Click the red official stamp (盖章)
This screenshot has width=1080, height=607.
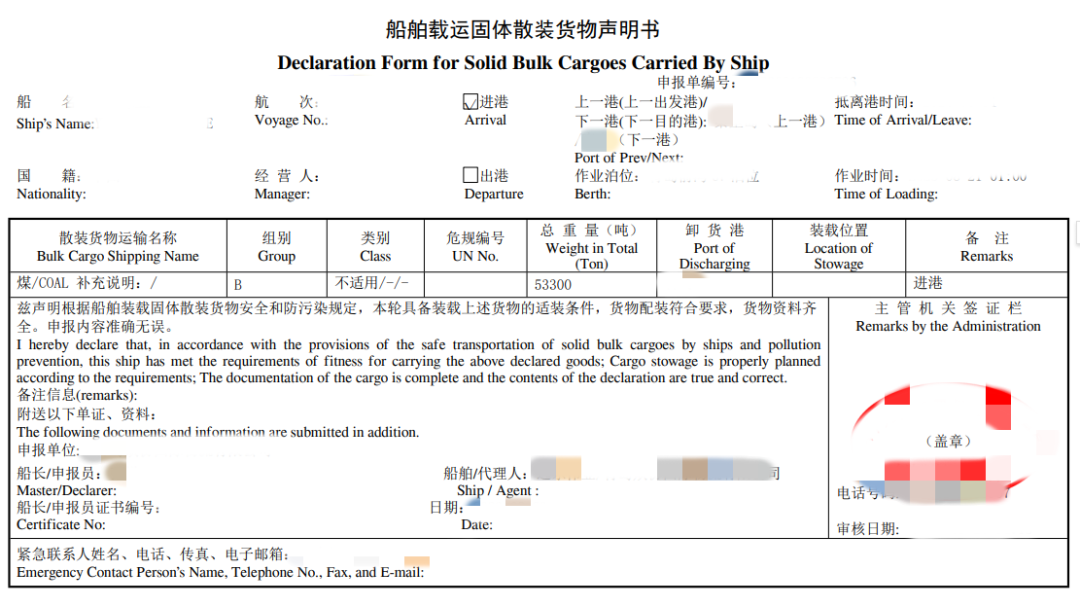pos(946,440)
